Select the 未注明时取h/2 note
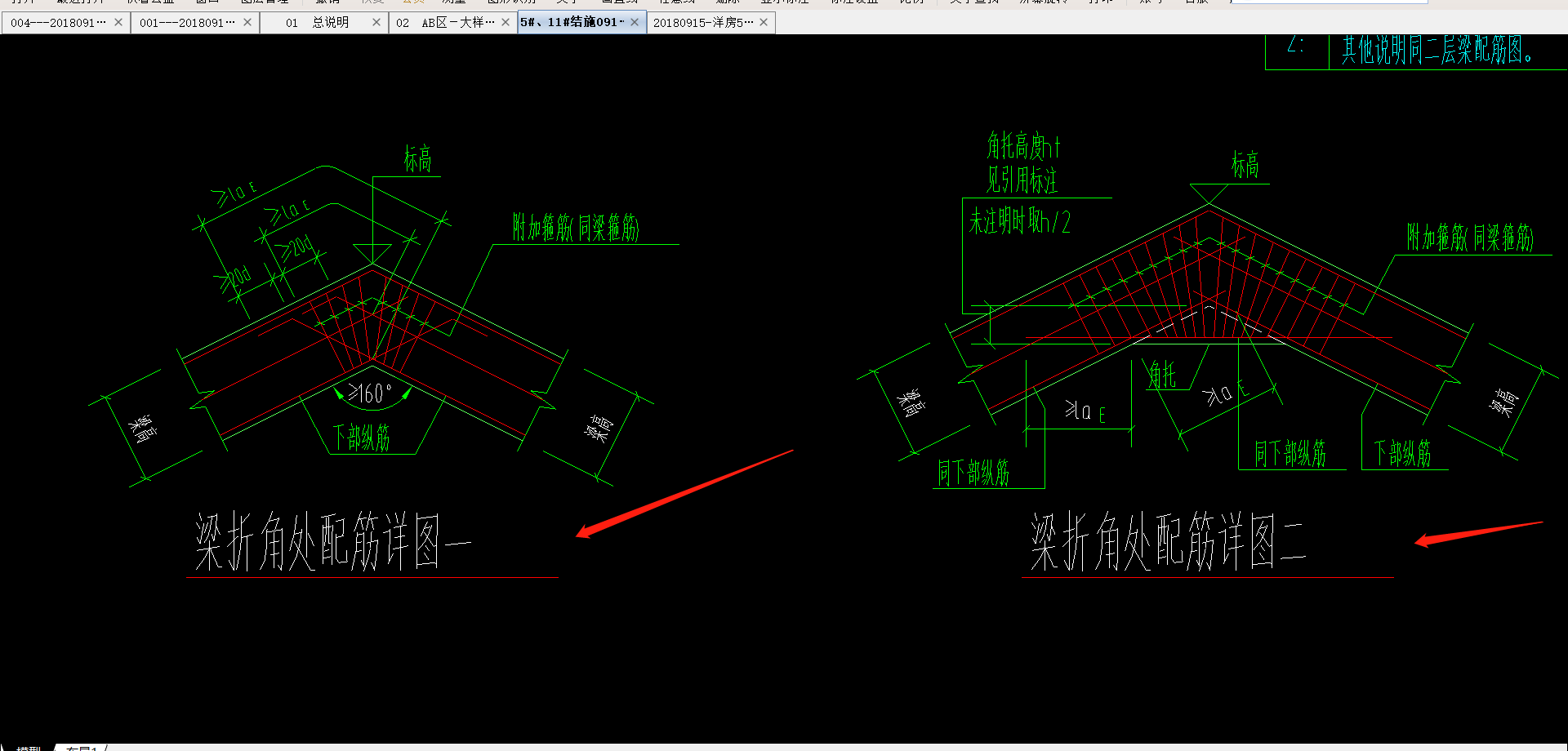1568x751 pixels. [1019, 221]
